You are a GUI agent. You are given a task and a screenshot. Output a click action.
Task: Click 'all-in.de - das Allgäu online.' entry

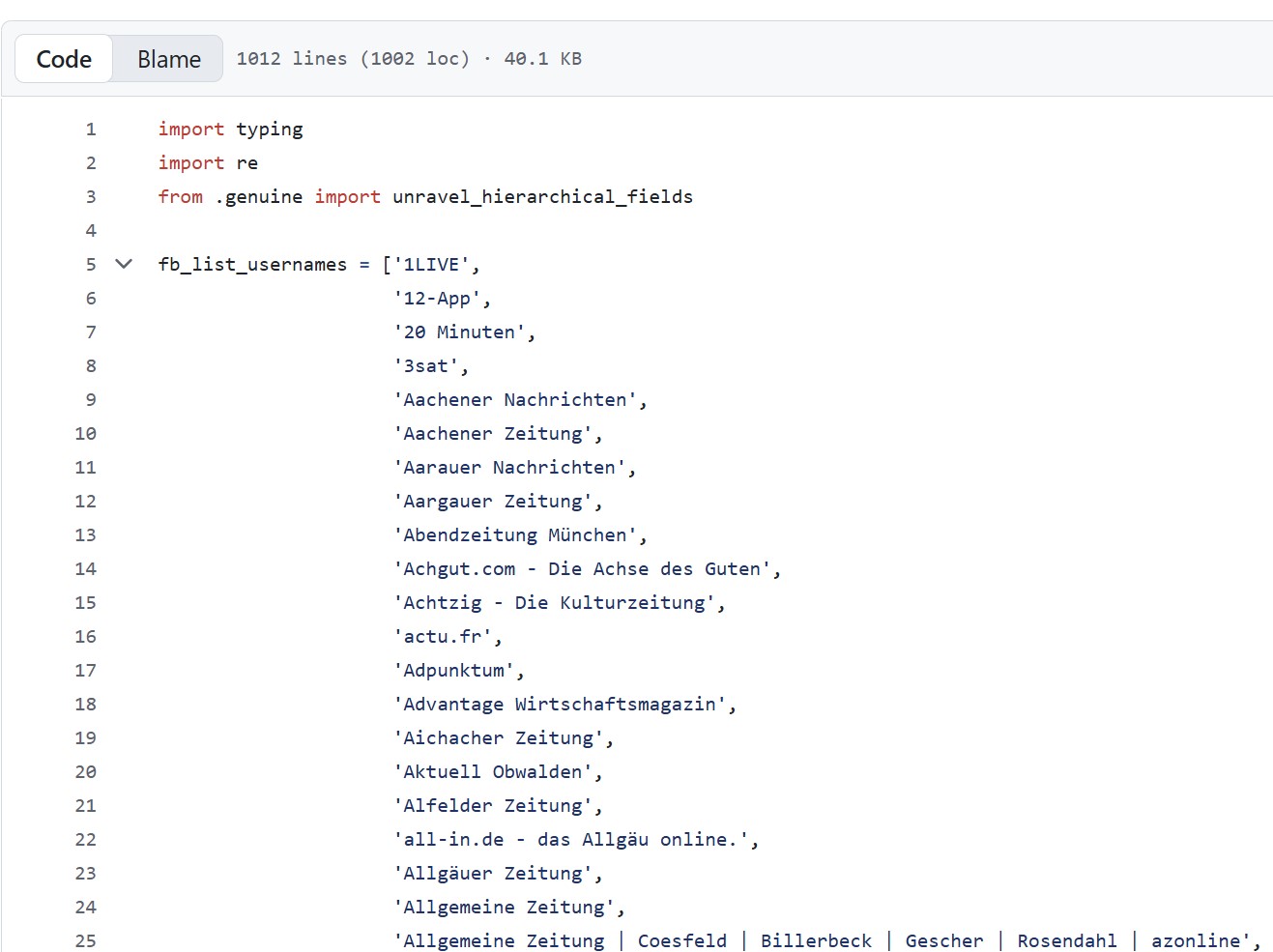[571, 840]
